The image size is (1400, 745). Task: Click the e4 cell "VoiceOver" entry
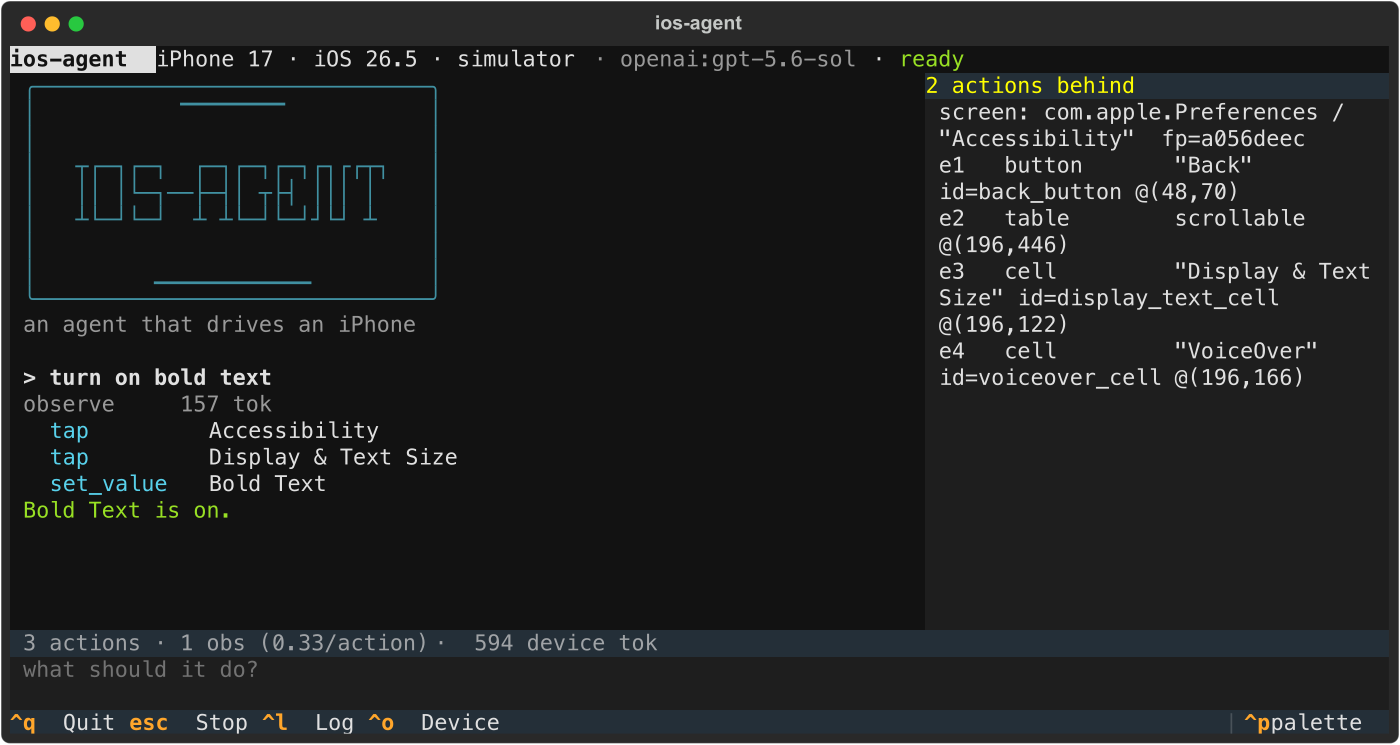1129,364
